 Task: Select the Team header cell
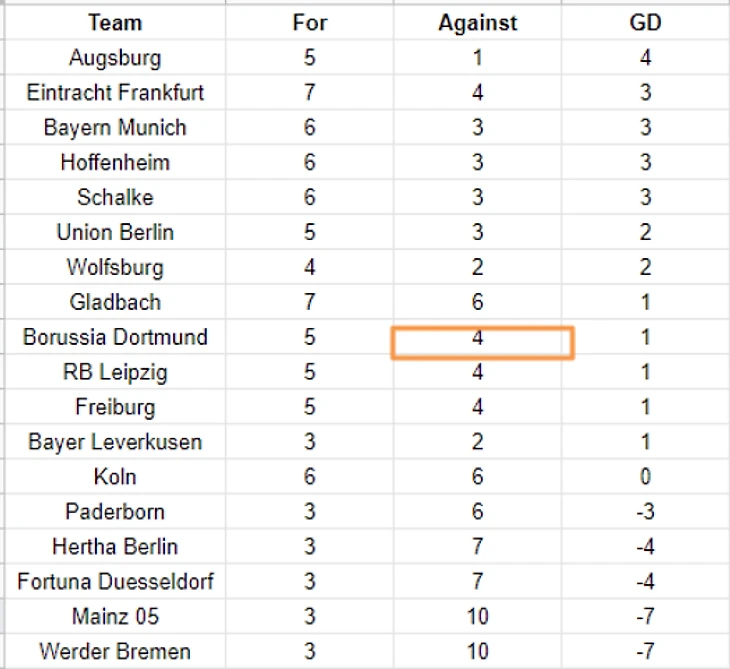click(x=115, y=22)
